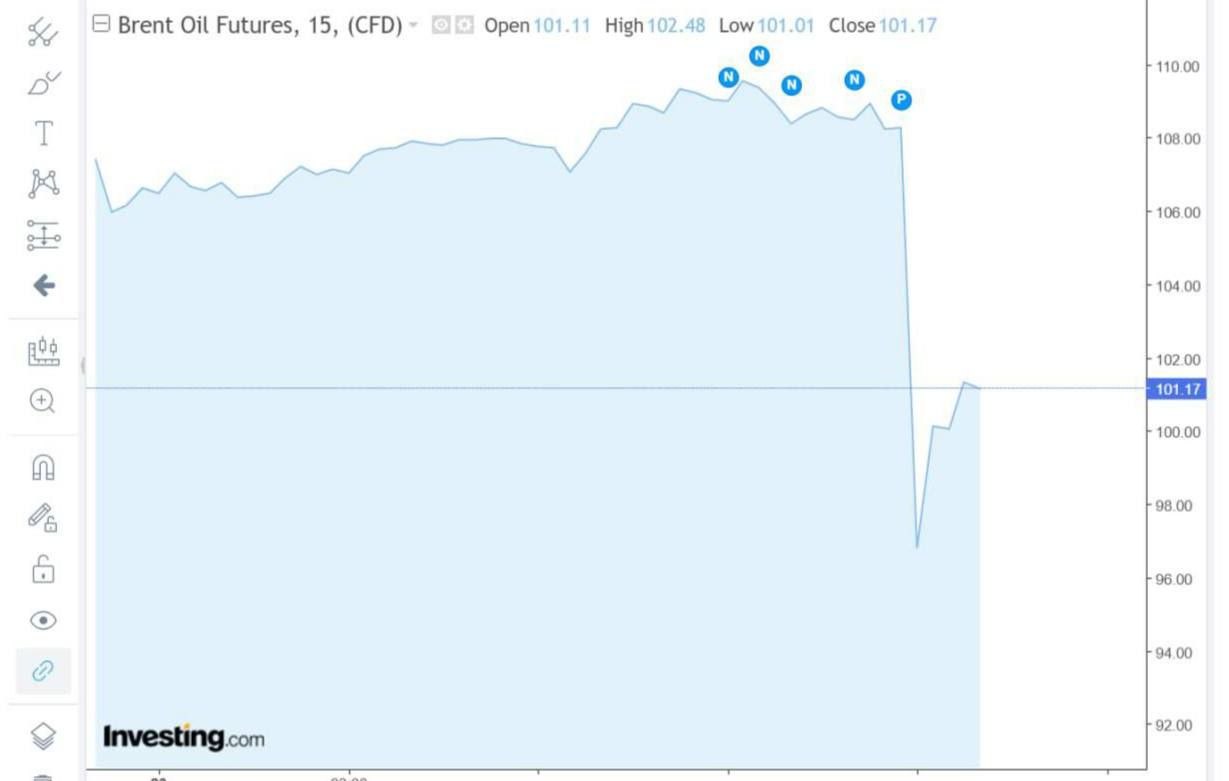This screenshot has width=1229, height=781.
Task: Toggle stay in drawing mode pencil
Action: [43, 518]
